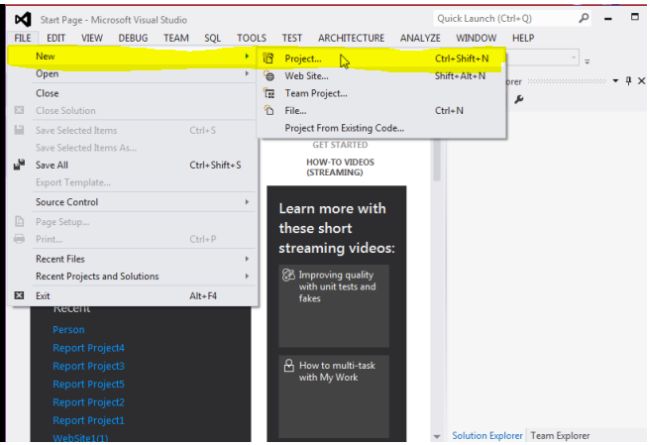650x445 pixels.
Task: Switch to the Team Explorer tab
Action: click(x=560, y=435)
